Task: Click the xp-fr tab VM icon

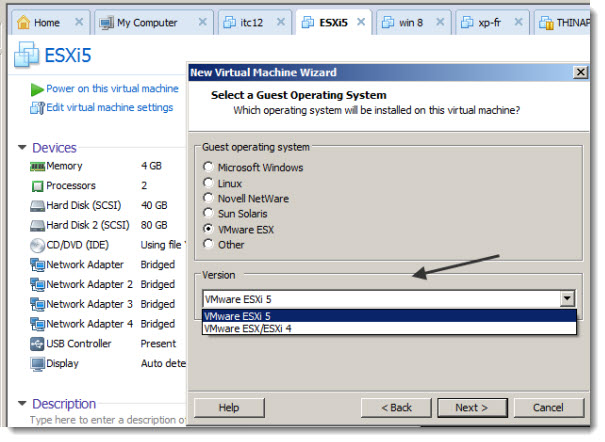Action: pos(467,22)
